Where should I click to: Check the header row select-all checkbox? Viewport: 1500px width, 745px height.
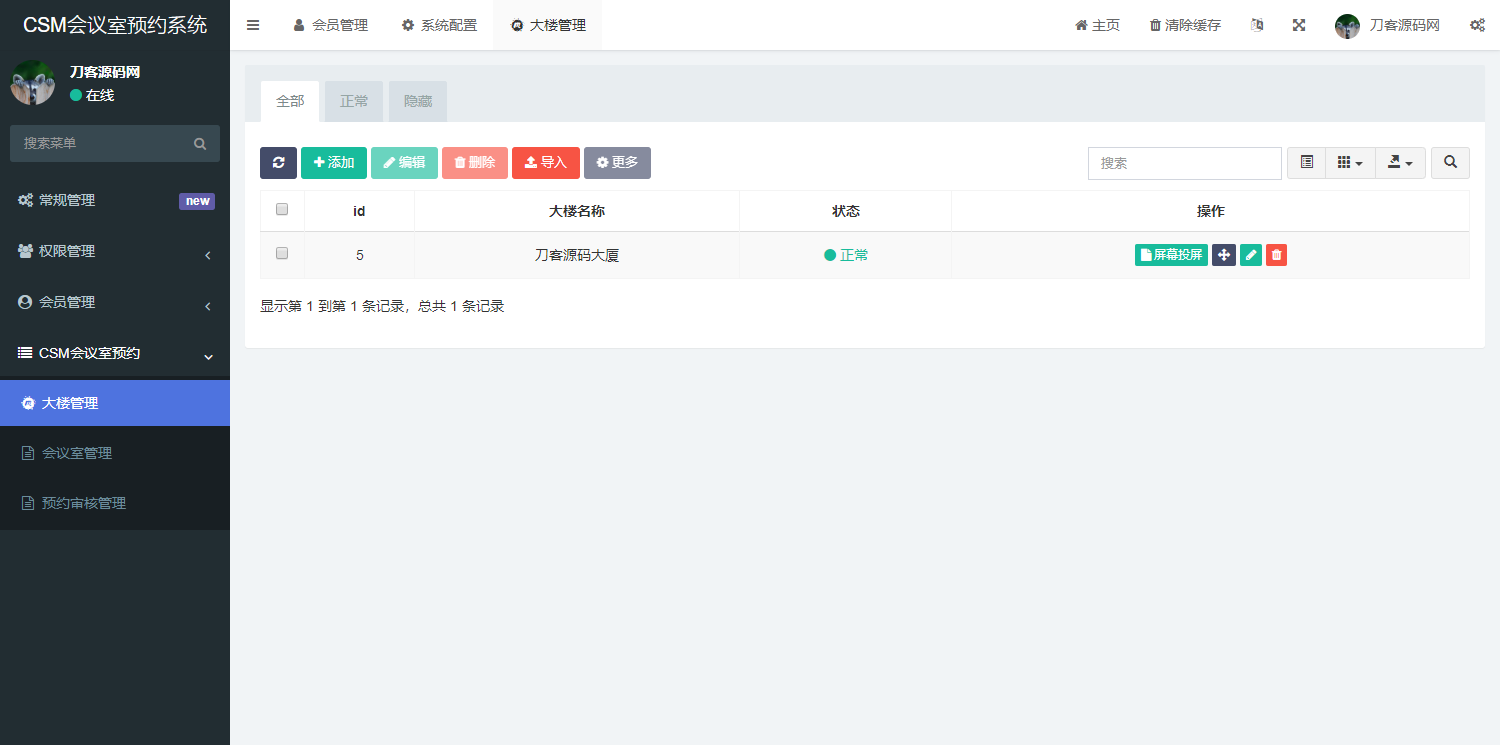(x=281, y=209)
